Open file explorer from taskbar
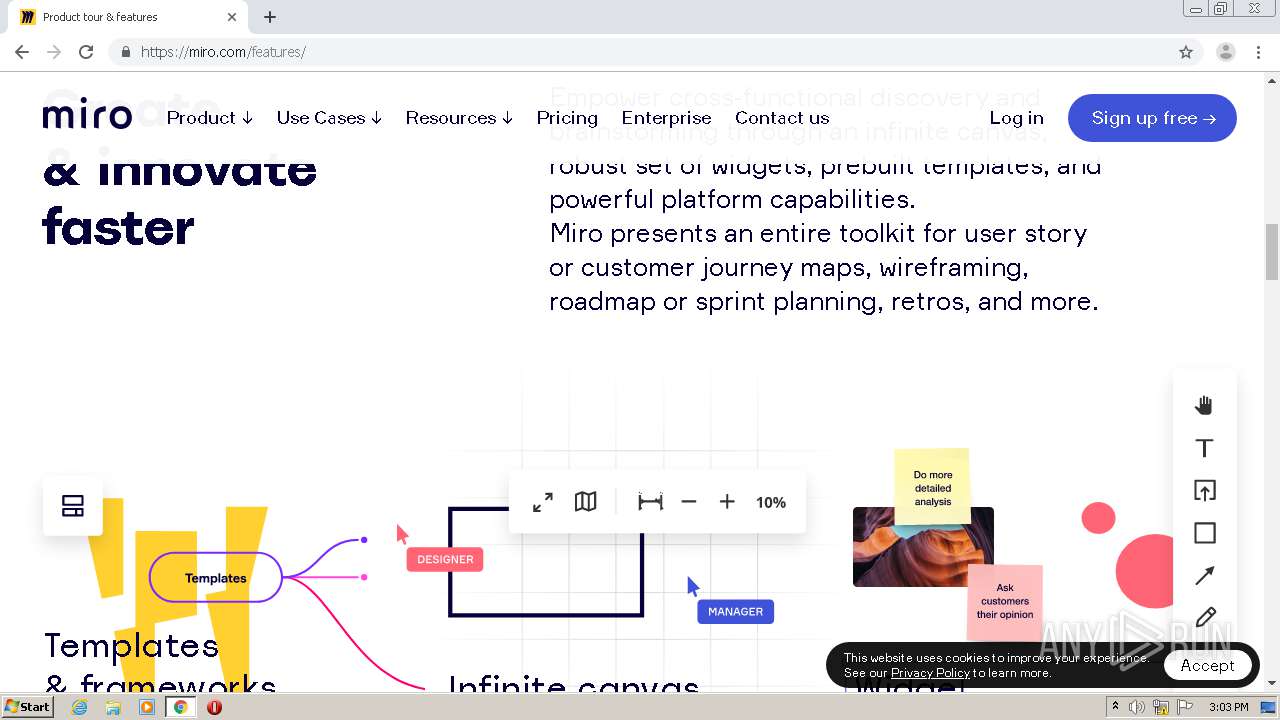This screenshot has width=1280, height=720. point(113,707)
